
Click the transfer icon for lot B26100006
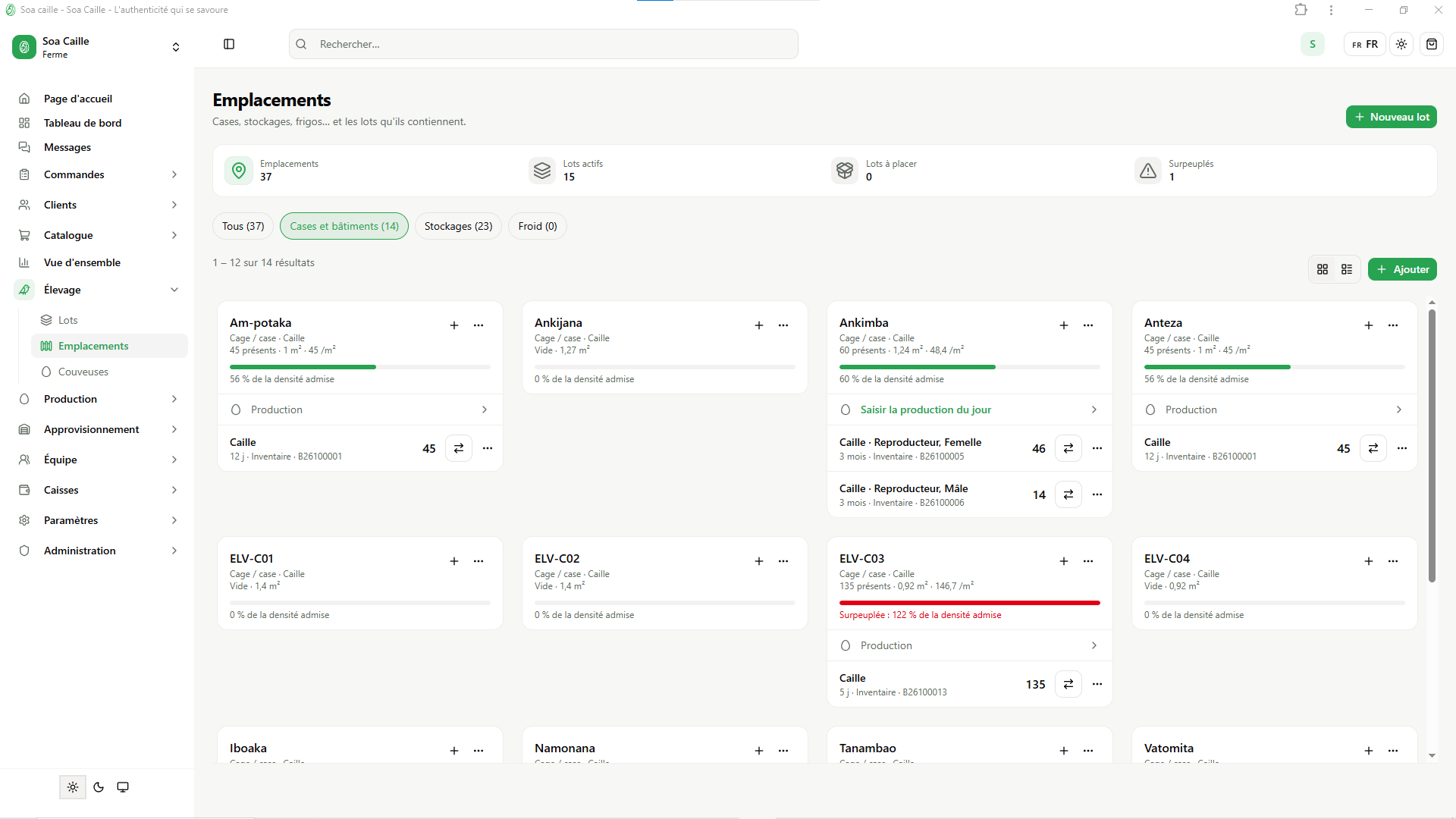coord(1068,494)
